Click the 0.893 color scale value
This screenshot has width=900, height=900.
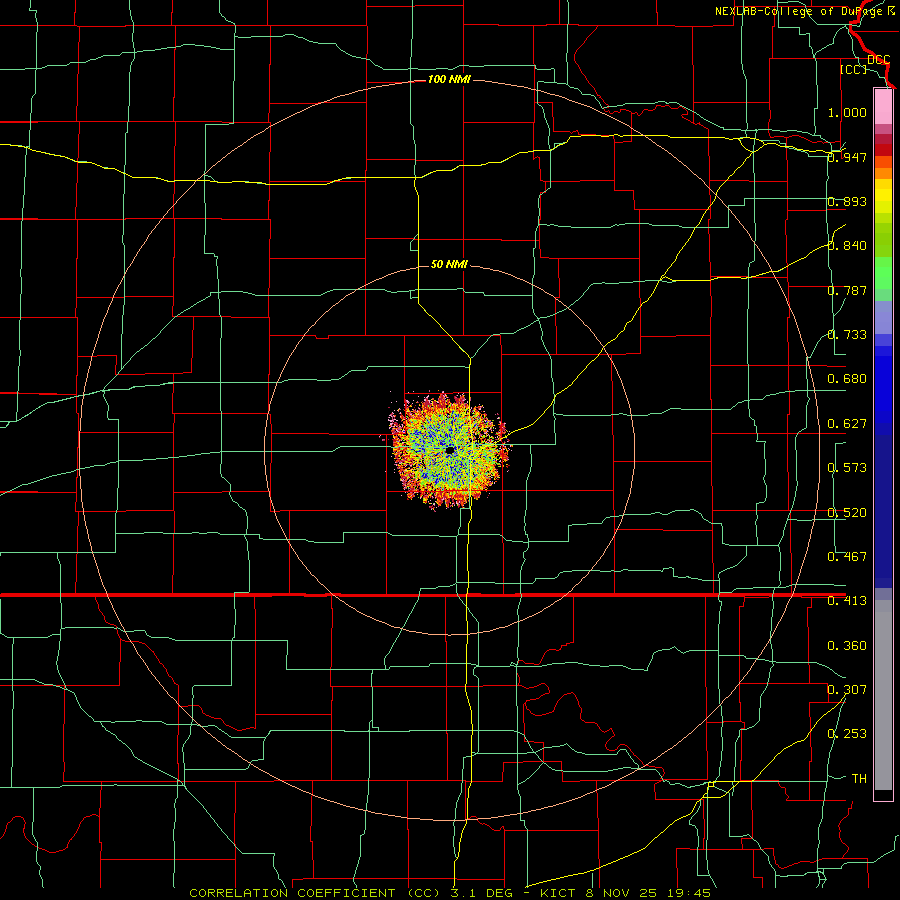847,201
